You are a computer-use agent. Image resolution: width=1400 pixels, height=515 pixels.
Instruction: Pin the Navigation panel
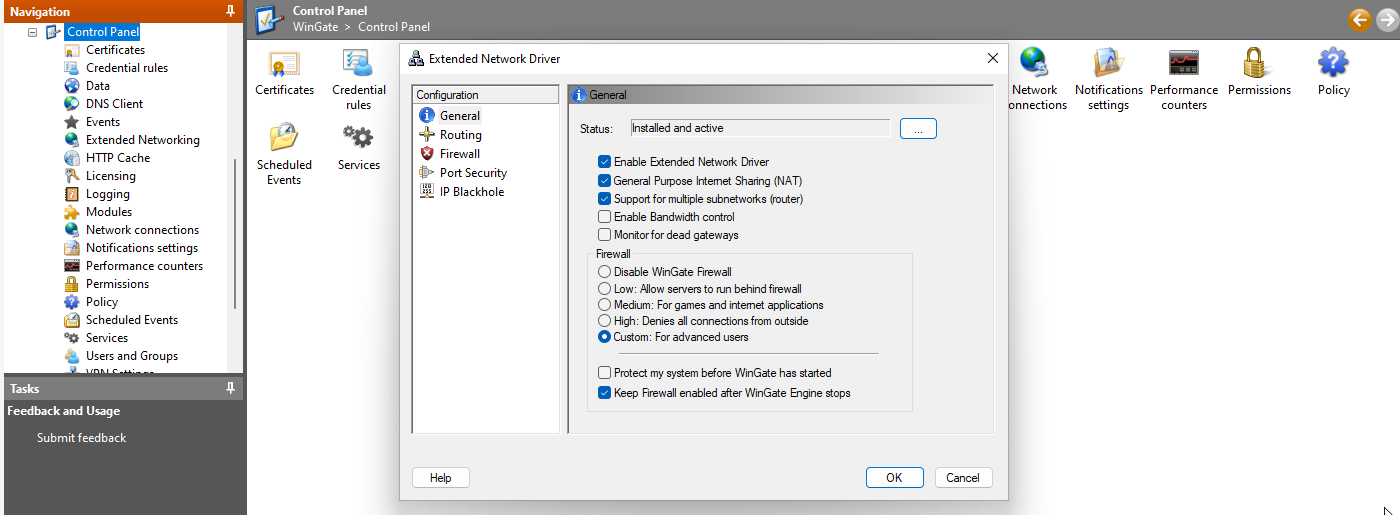[231, 12]
